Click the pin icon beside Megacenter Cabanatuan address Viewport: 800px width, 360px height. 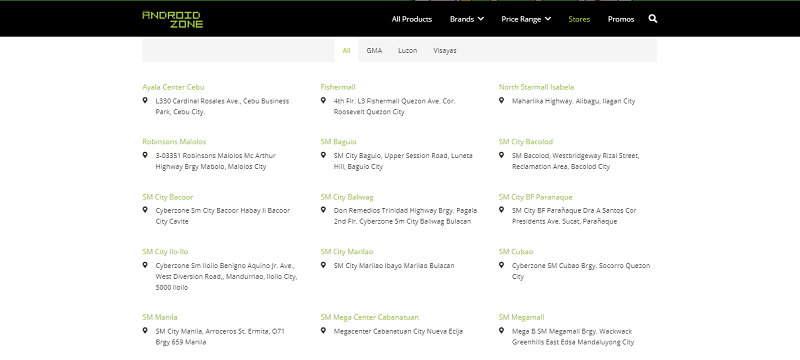(323, 330)
